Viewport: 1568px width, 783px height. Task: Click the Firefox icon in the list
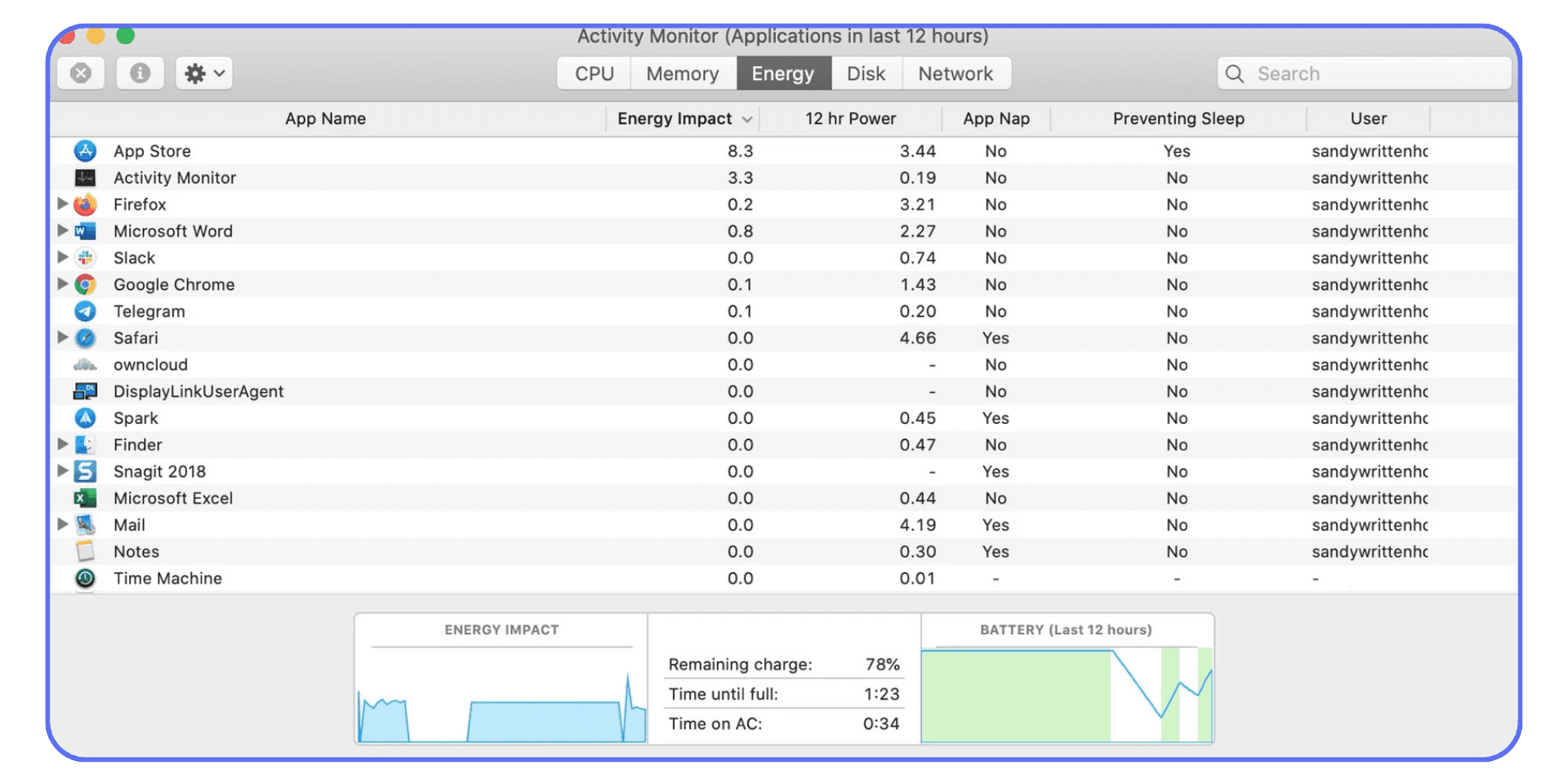pyautogui.click(x=85, y=205)
